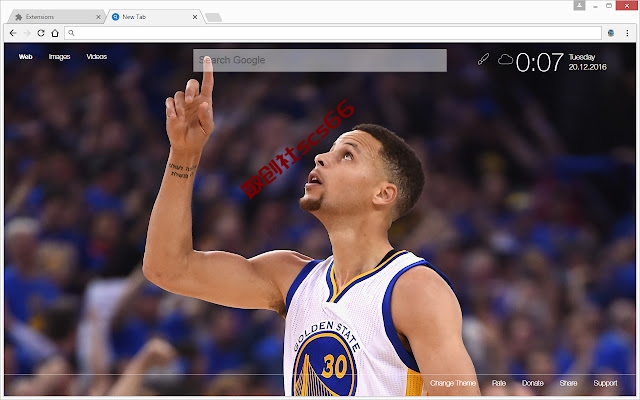The image size is (640, 400).
Task: Close the New Tab tab
Action: [x=195, y=17]
